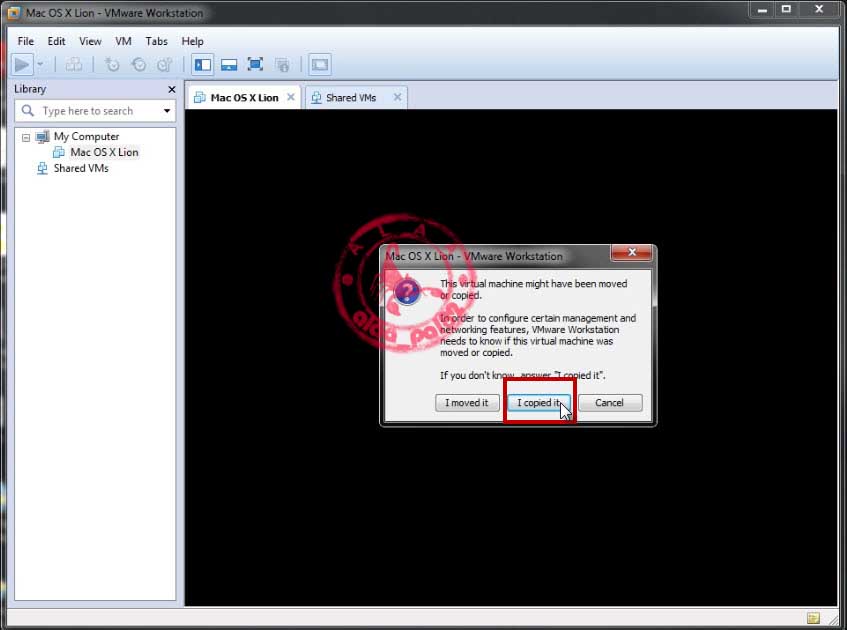Open the Edit menu
This screenshot has width=847, height=630.
[56, 41]
